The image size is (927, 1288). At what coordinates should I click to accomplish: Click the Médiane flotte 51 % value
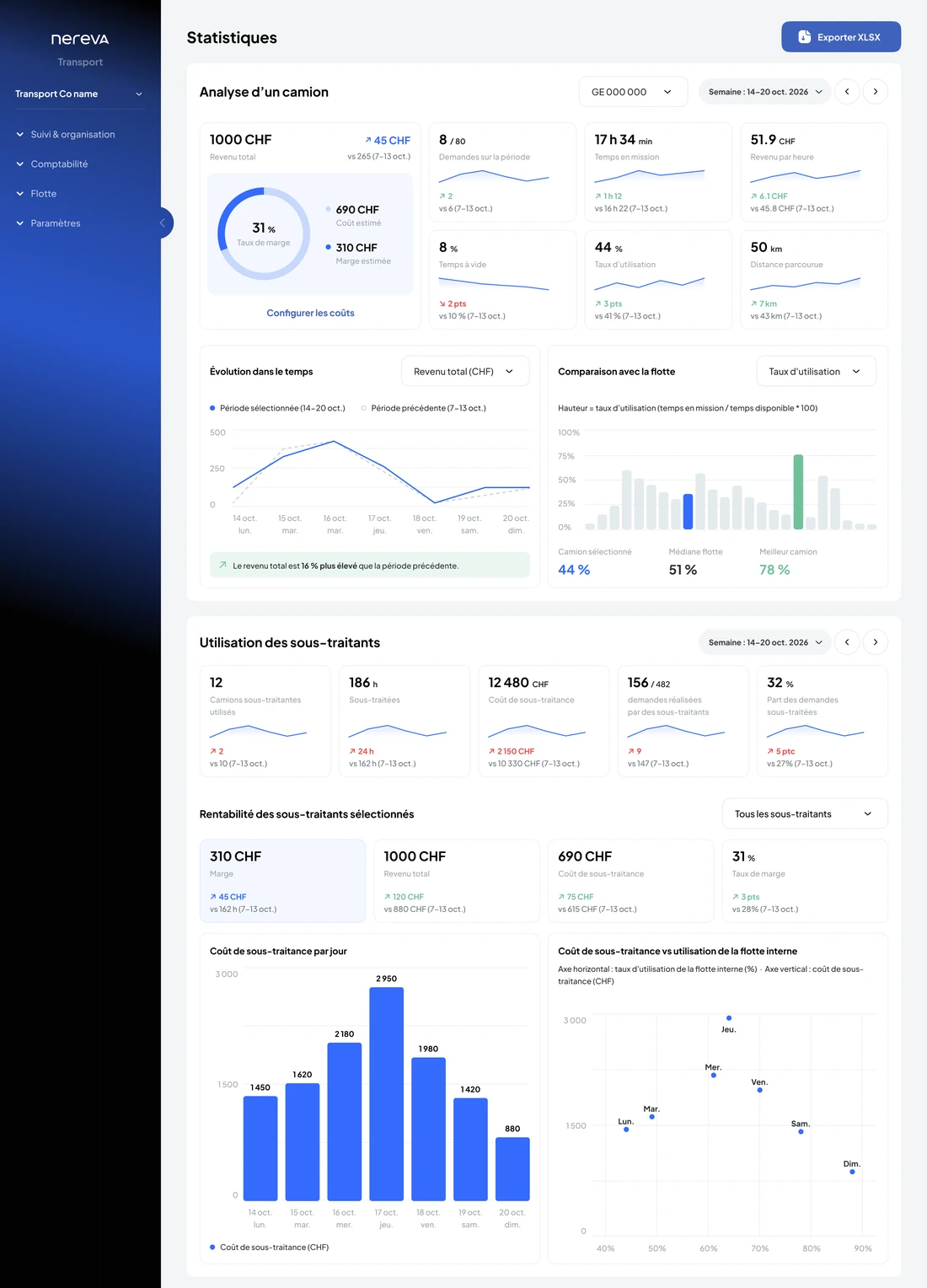coord(683,570)
